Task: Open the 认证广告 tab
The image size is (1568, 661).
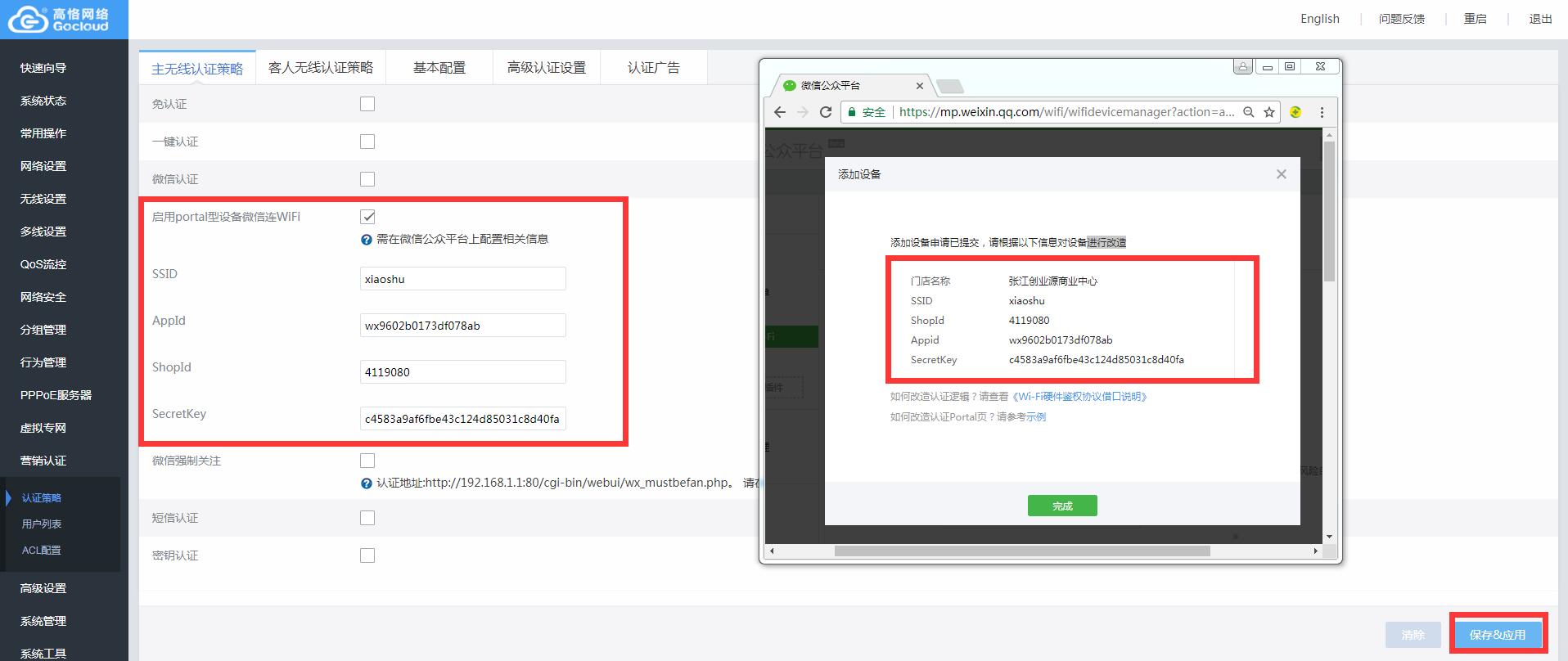Action: [654, 68]
